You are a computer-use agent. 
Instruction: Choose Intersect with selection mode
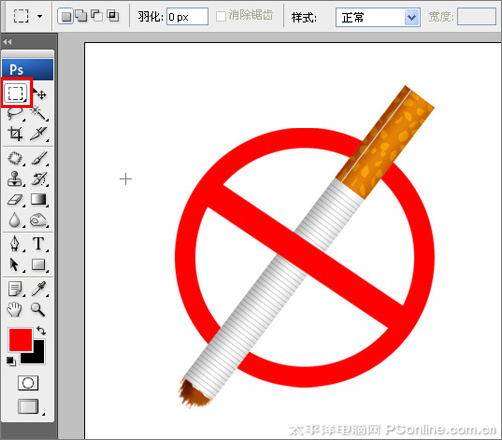(x=113, y=16)
